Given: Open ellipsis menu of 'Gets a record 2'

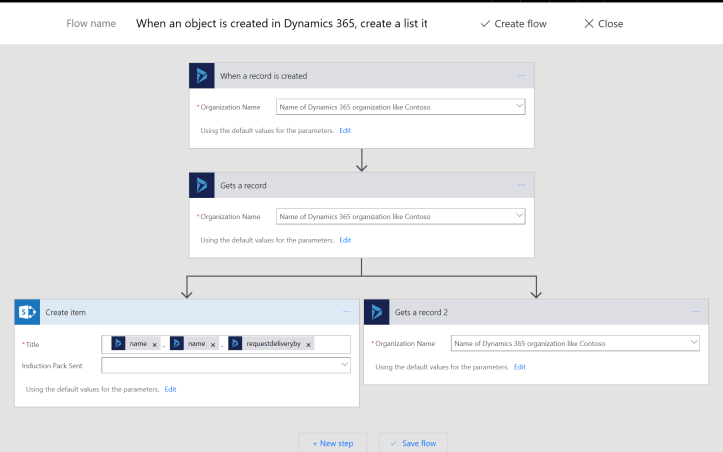Looking at the screenshot, I should click(696, 312).
